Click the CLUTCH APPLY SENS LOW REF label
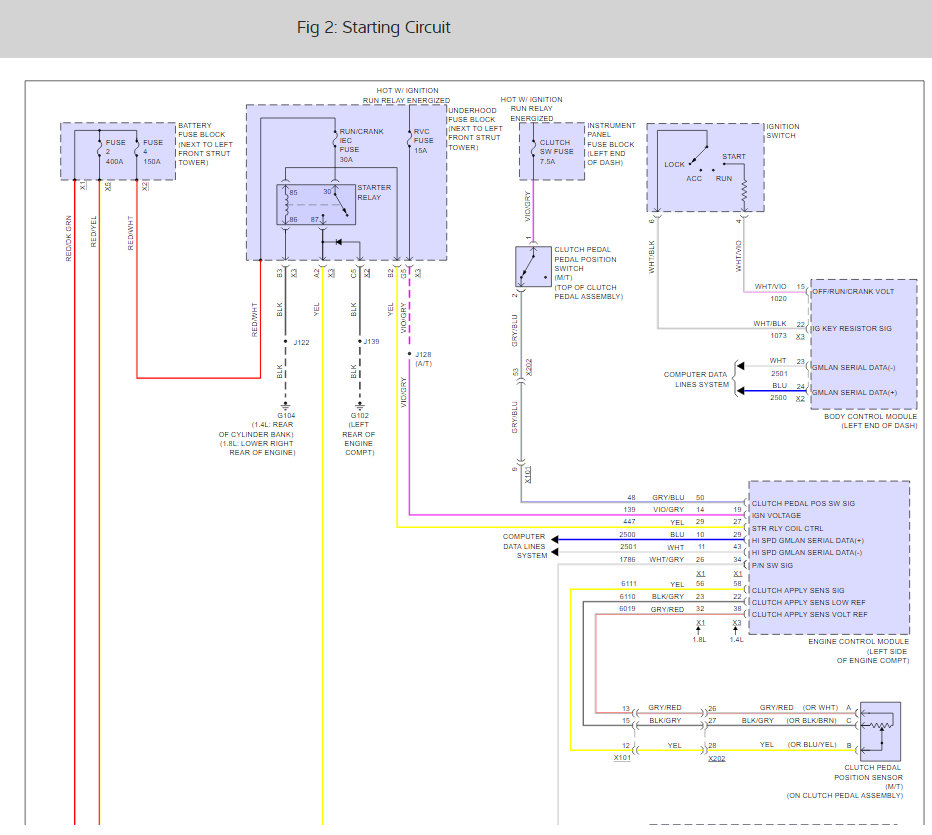 (809, 602)
